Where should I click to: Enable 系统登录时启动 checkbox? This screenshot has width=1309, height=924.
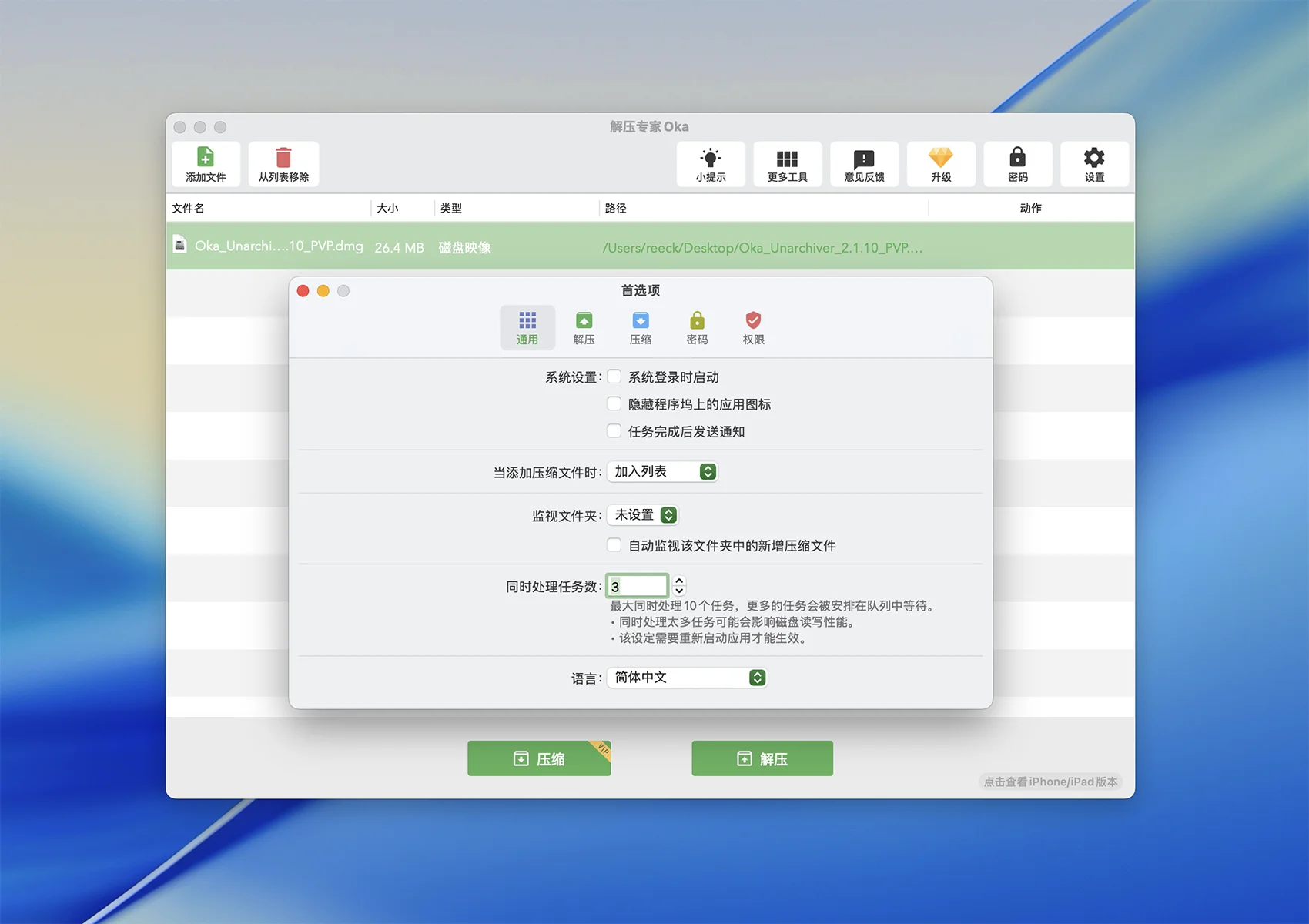tap(614, 377)
